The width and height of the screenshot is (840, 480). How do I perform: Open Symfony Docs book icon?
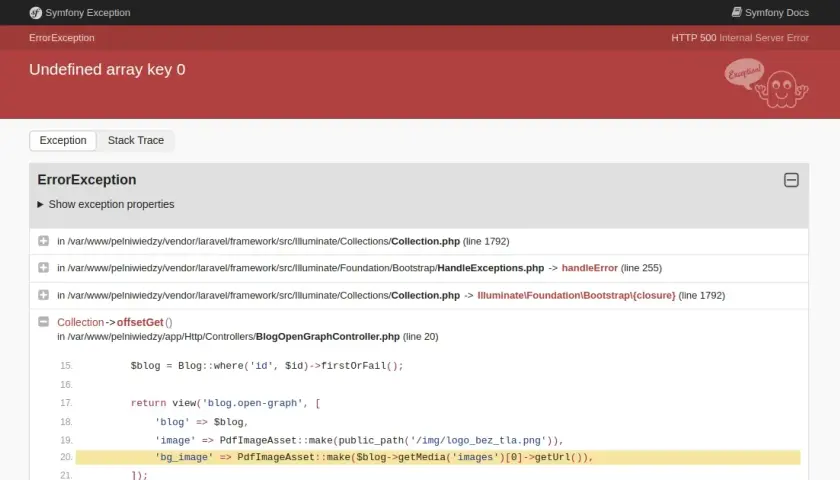tap(737, 12)
